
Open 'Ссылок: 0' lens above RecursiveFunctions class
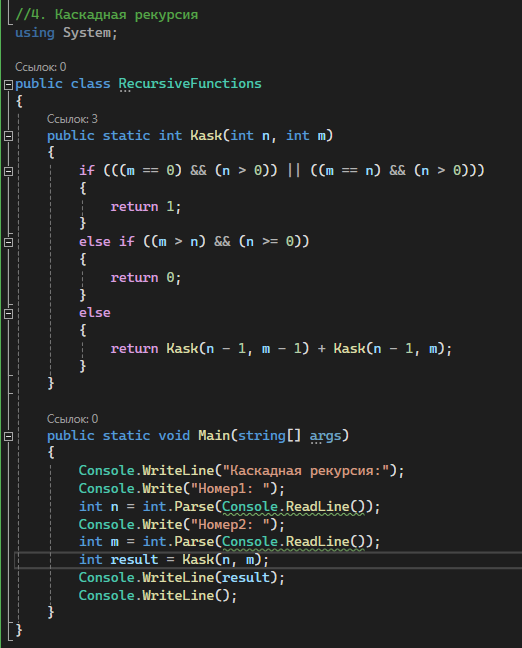(x=41, y=67)
